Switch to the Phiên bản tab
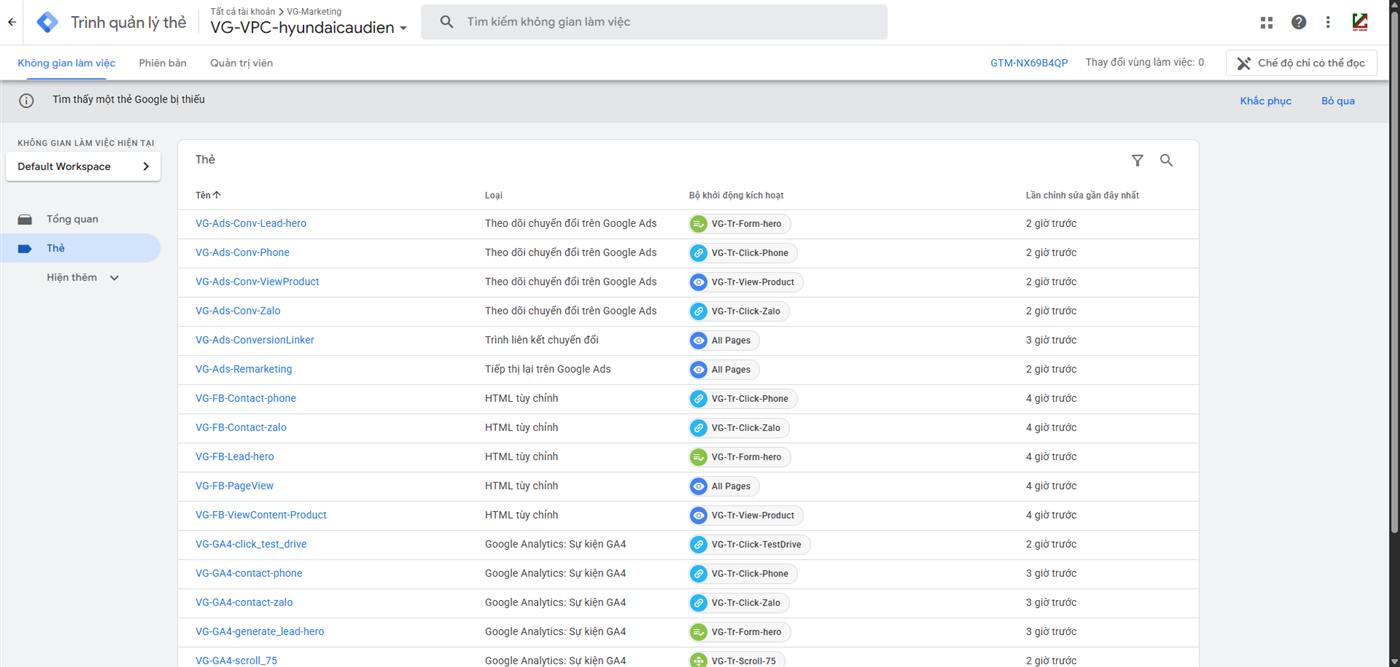1400x667 pixels. (x=163, y=63)
